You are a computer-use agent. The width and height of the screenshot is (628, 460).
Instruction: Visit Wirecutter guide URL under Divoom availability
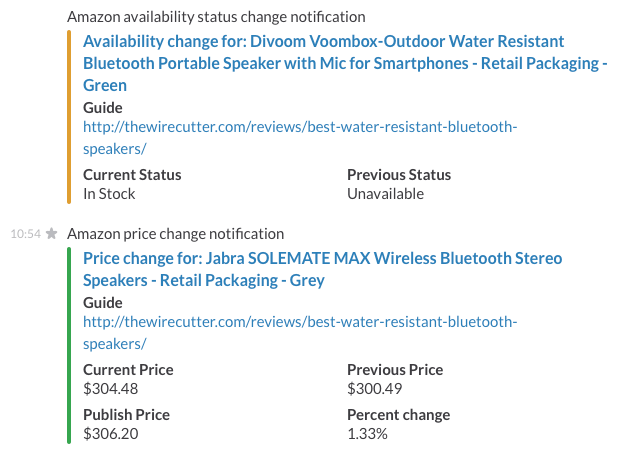300,138
